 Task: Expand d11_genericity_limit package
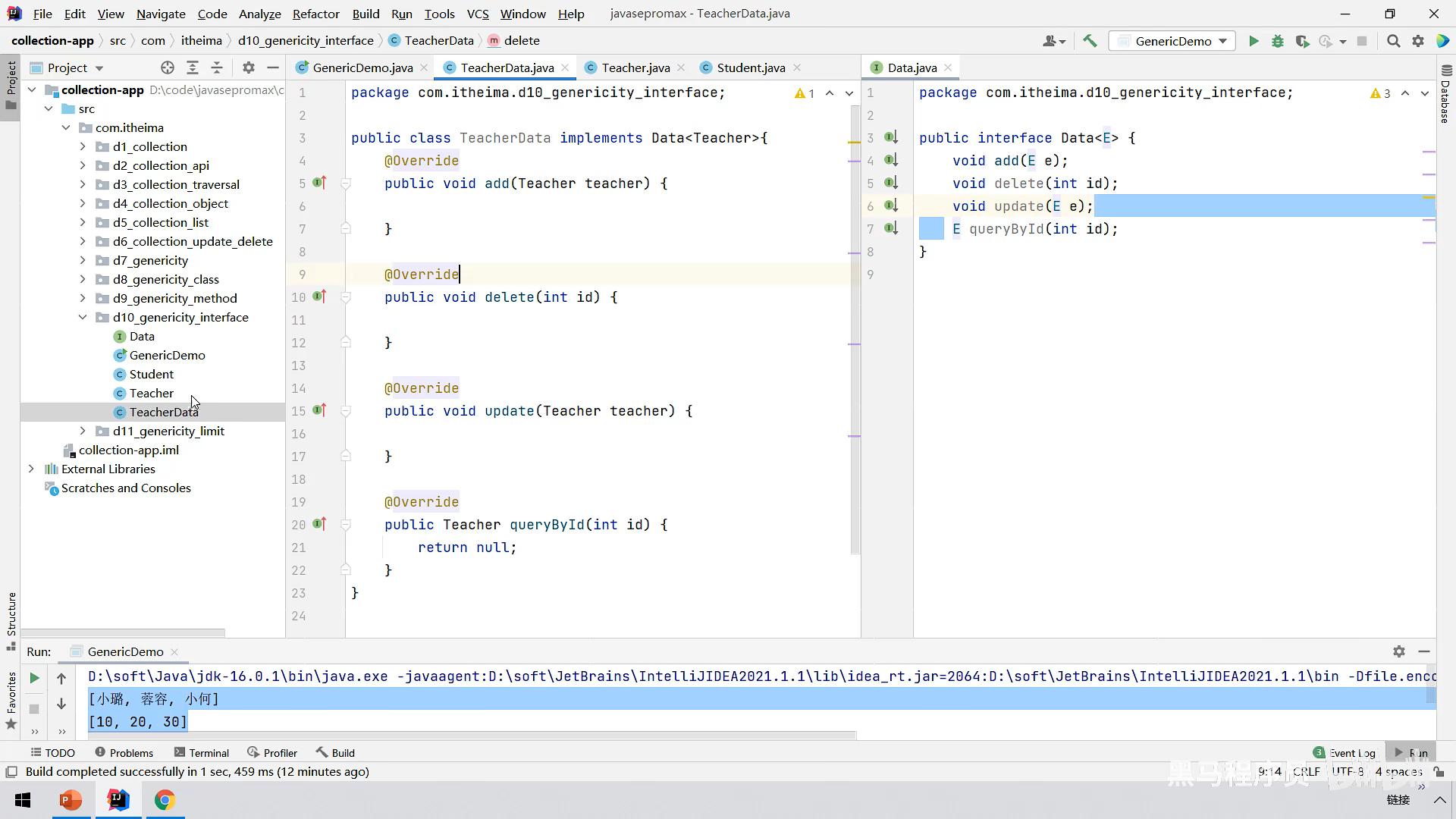pyautogui.click(x=83, y=431)
